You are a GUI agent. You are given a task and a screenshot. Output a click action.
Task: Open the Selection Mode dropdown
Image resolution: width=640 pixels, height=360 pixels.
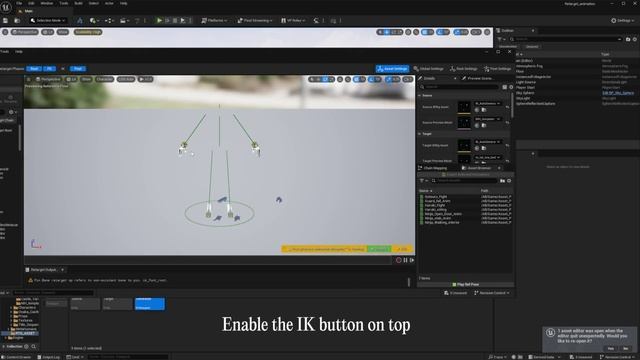click(x=48, y=20)
